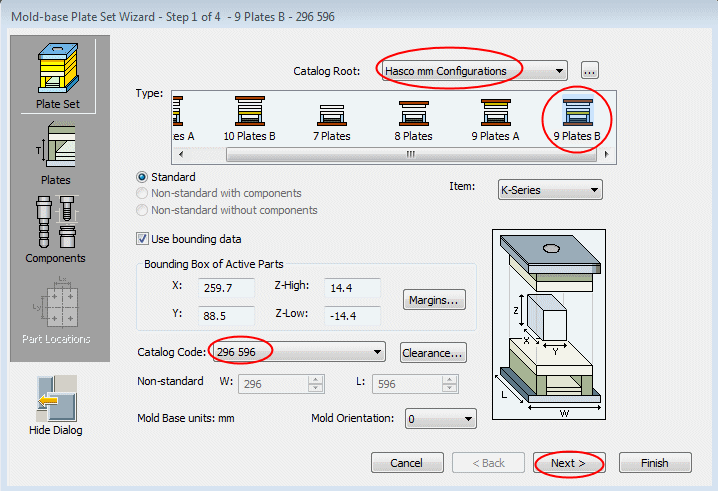Select the 8 Plates type icon
718x491 pixels.
click(413, 118)
